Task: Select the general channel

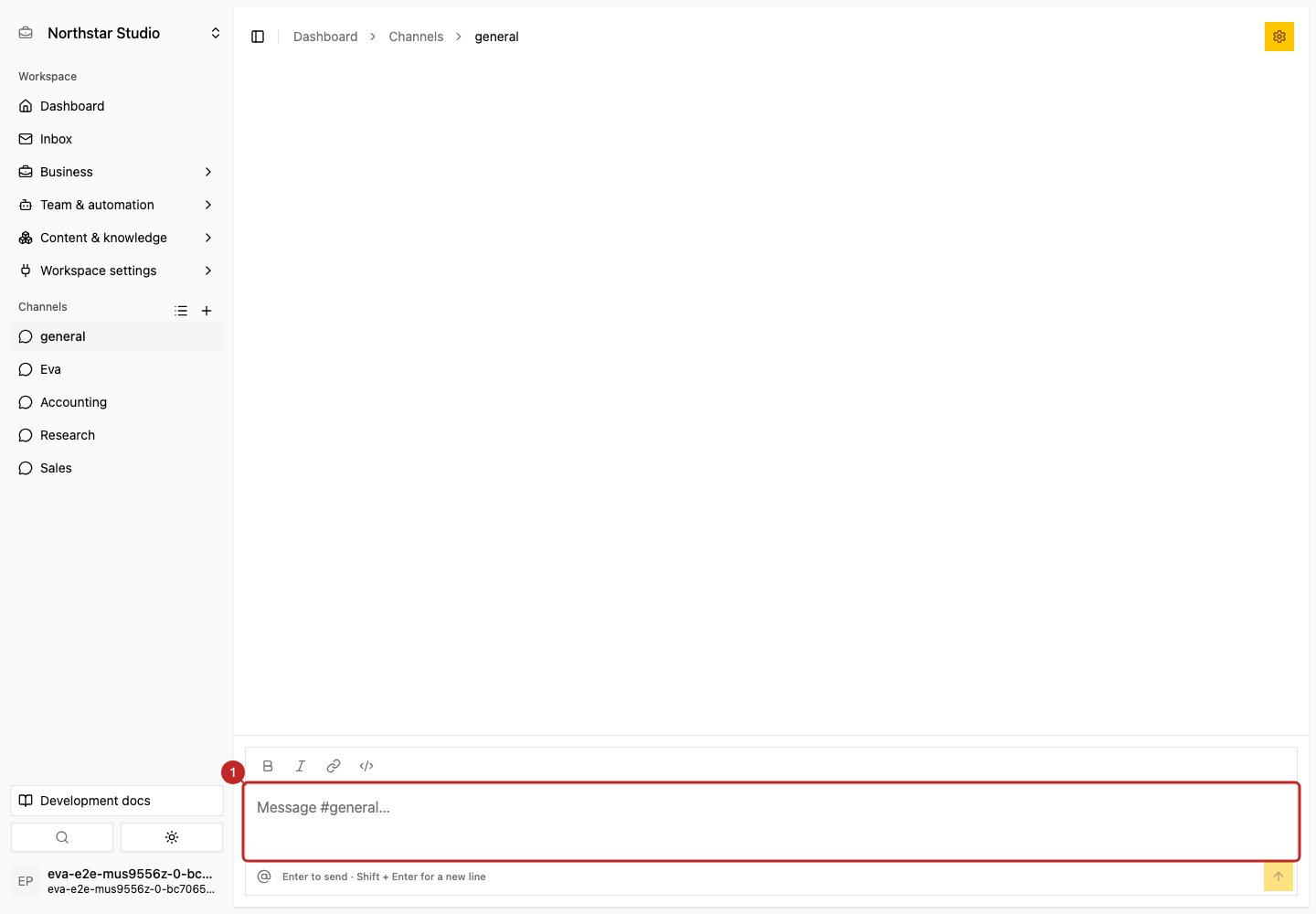Action: click(117, 336)
